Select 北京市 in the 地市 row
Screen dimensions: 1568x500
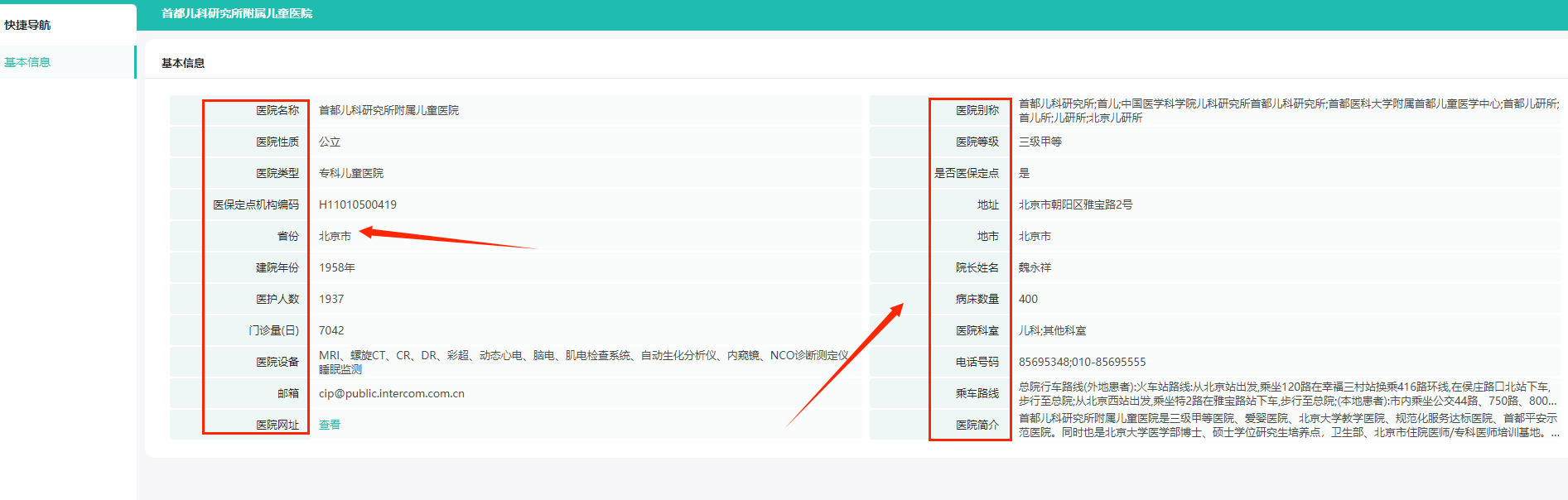(x=1035, y=236)
